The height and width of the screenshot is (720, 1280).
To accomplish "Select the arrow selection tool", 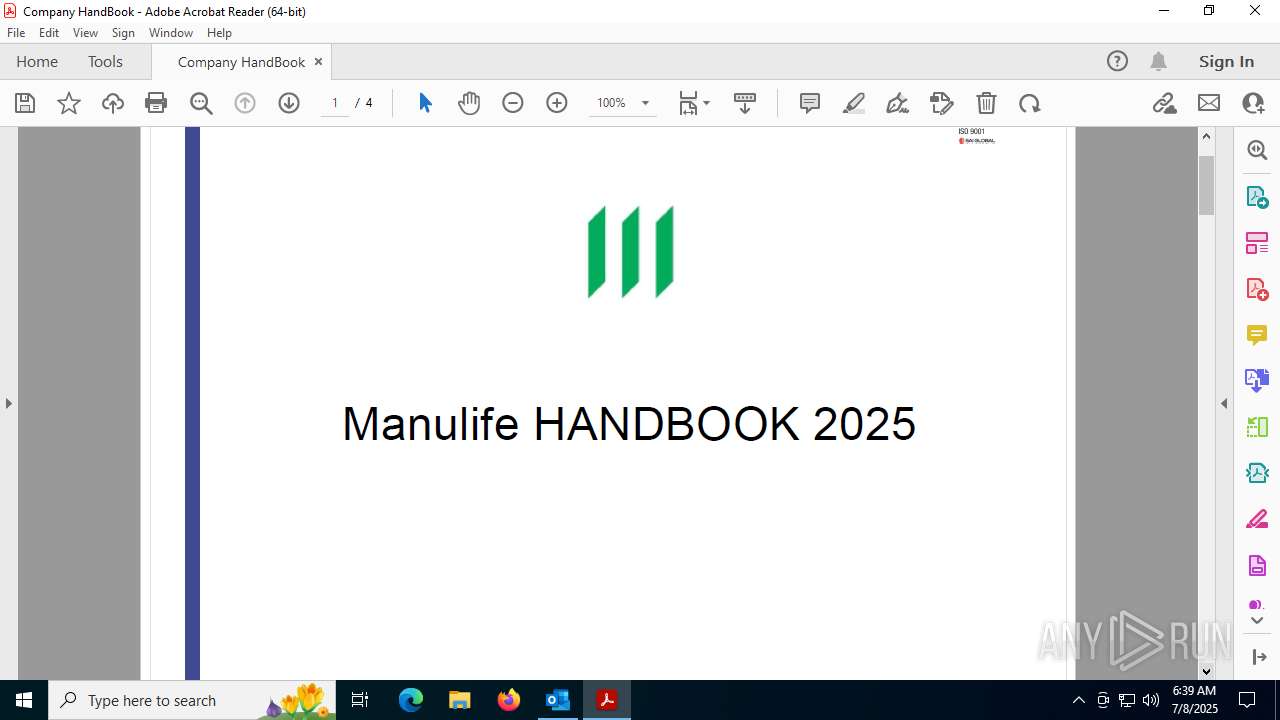I will pyautogui.click(x=425, y=103).
